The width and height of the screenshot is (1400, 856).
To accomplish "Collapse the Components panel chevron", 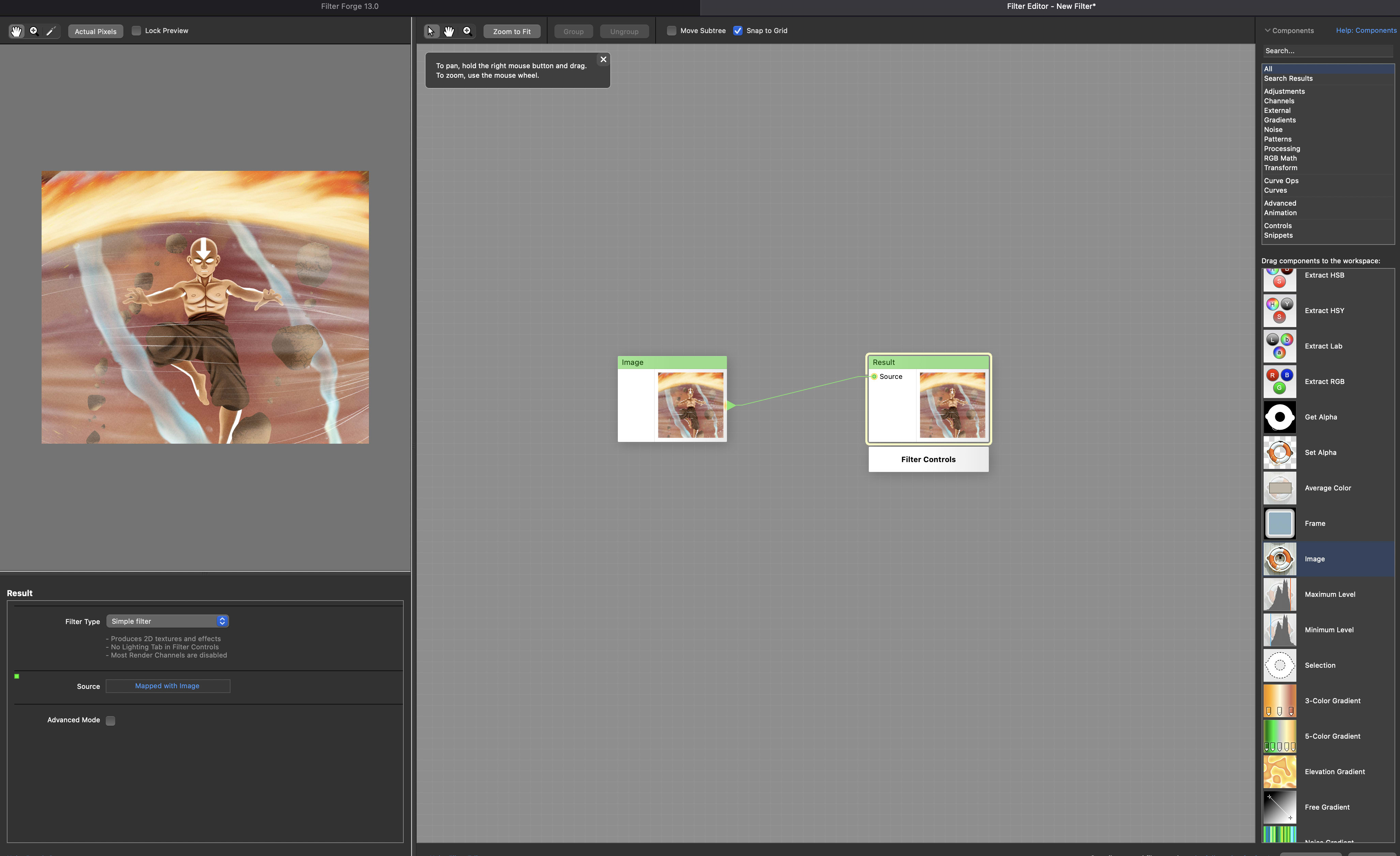I will (1267, 31).
